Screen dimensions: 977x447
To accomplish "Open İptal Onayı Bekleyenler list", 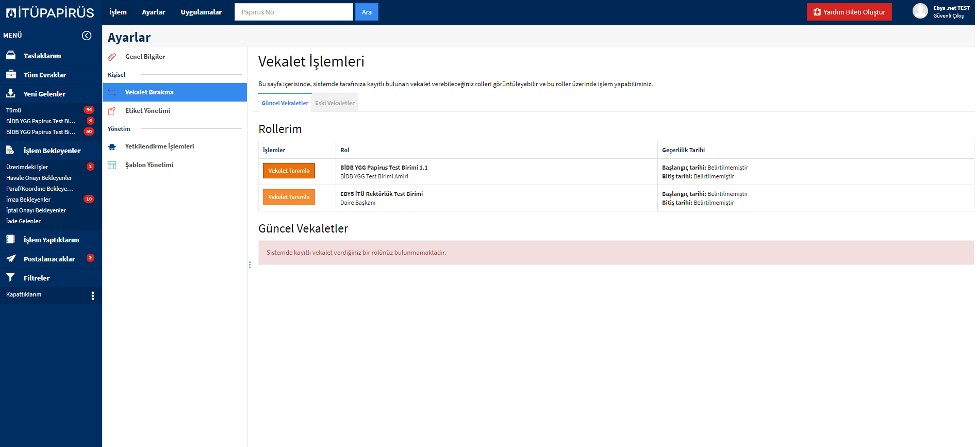I will [36, 210].
